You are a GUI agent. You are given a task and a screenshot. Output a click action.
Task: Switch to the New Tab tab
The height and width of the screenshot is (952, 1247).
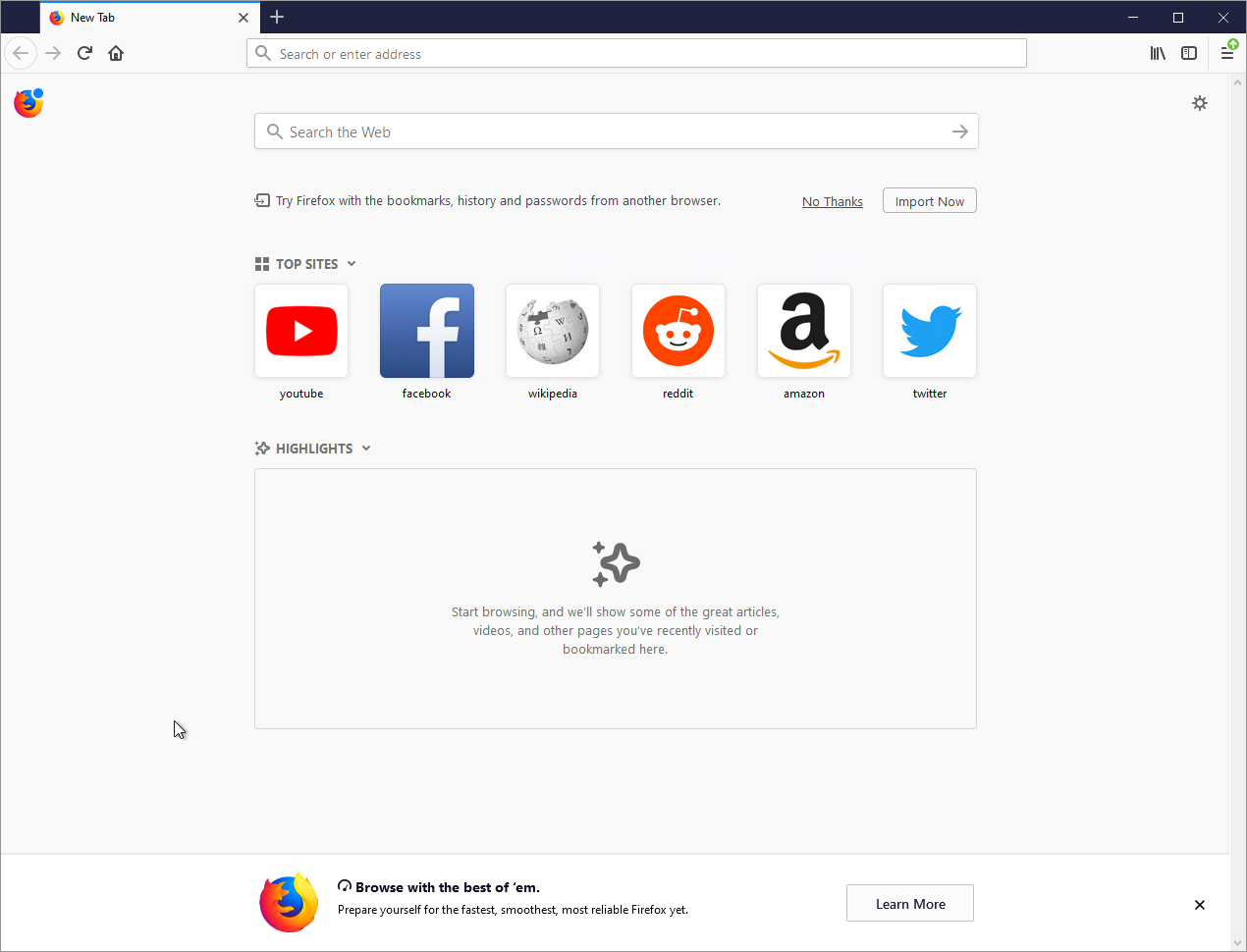pos(137,17)
